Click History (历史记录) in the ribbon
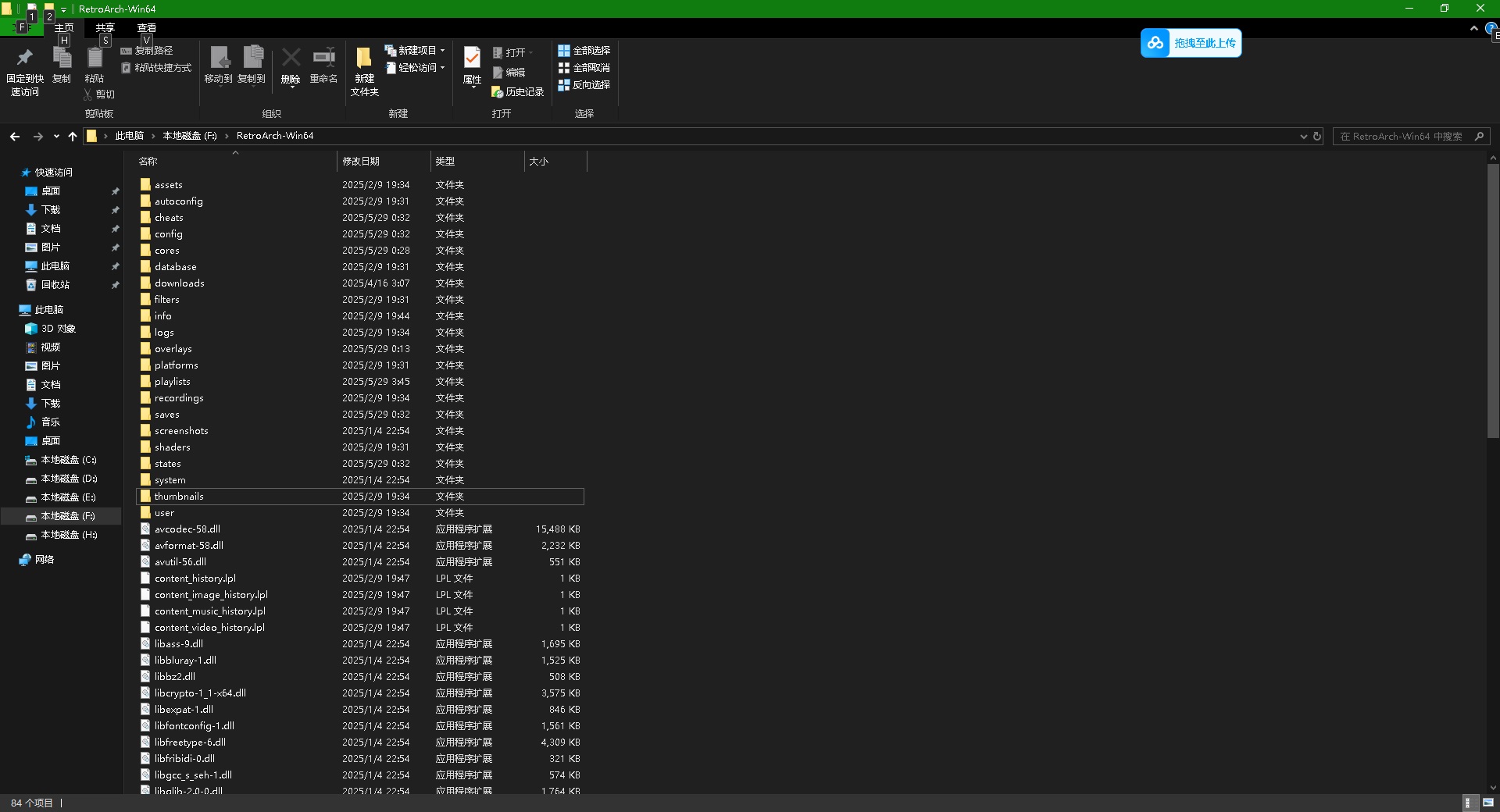1500x812 pixels. tap(517, 92)
